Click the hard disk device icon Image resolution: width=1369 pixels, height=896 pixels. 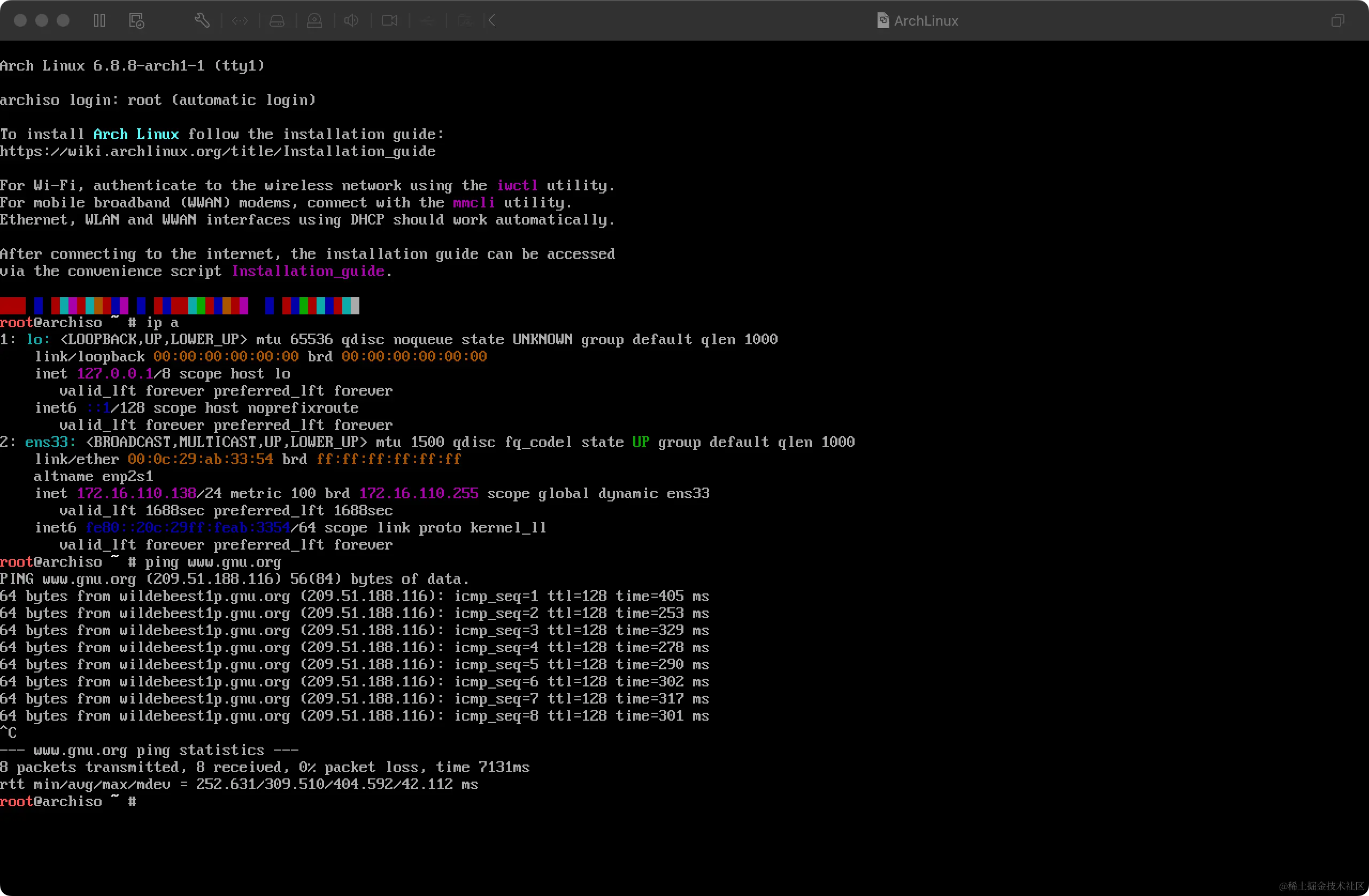(277, 21)
